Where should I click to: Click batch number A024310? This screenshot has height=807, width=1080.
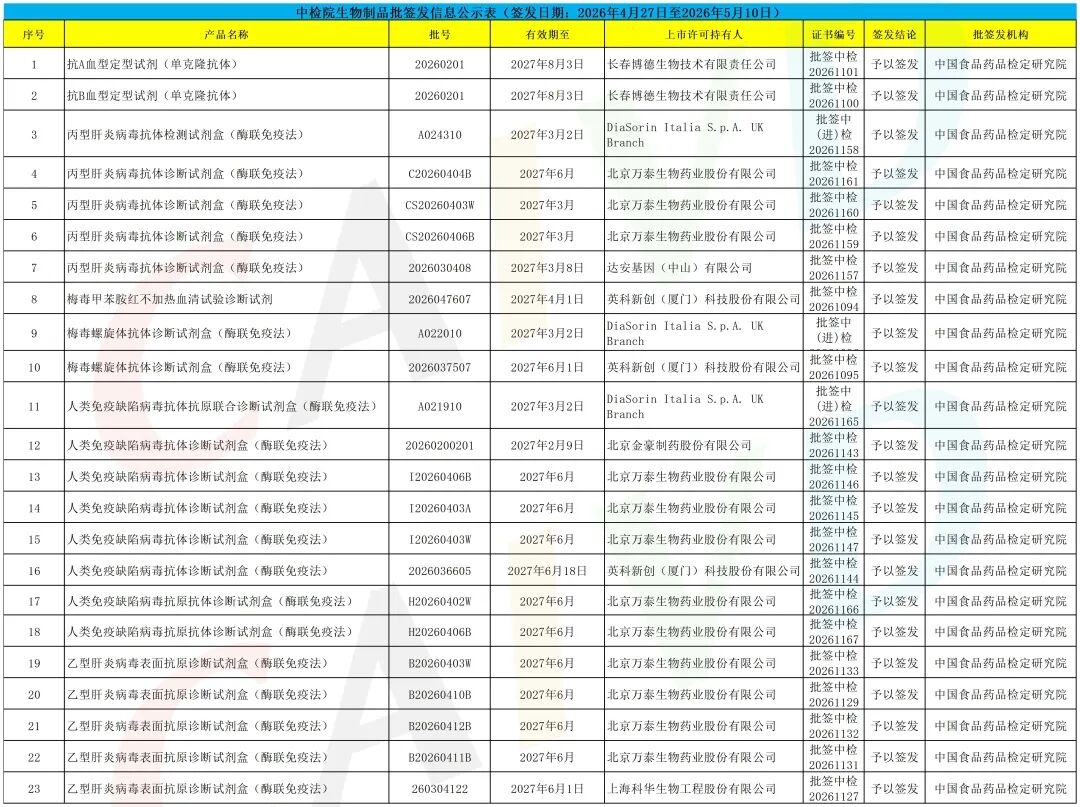[x=439, y=135]
